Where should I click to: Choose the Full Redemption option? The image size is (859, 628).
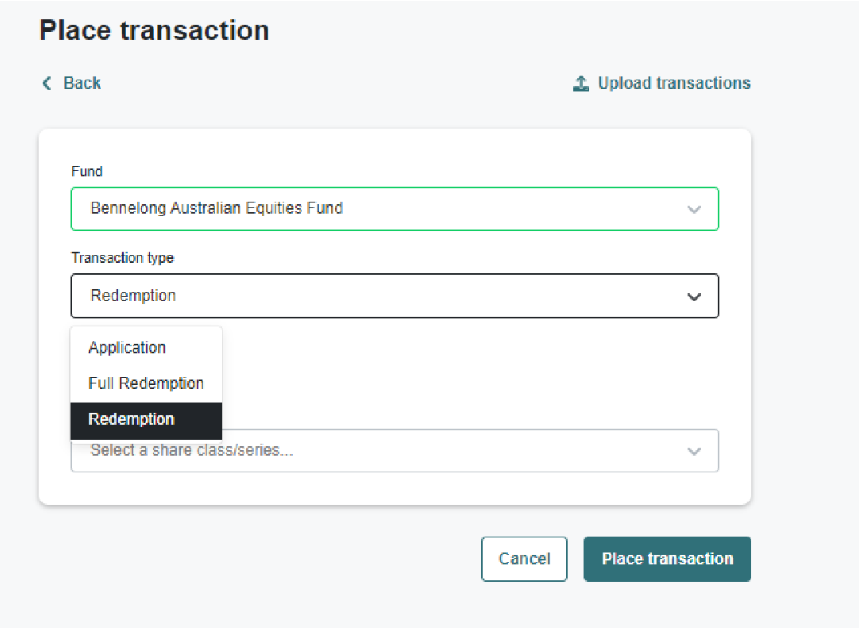click(146, 383)
